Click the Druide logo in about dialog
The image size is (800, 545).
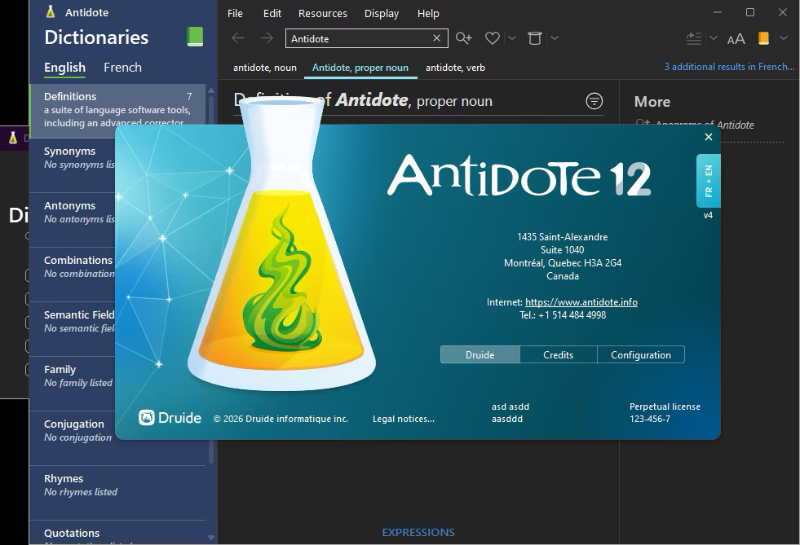tap(170, 417)
